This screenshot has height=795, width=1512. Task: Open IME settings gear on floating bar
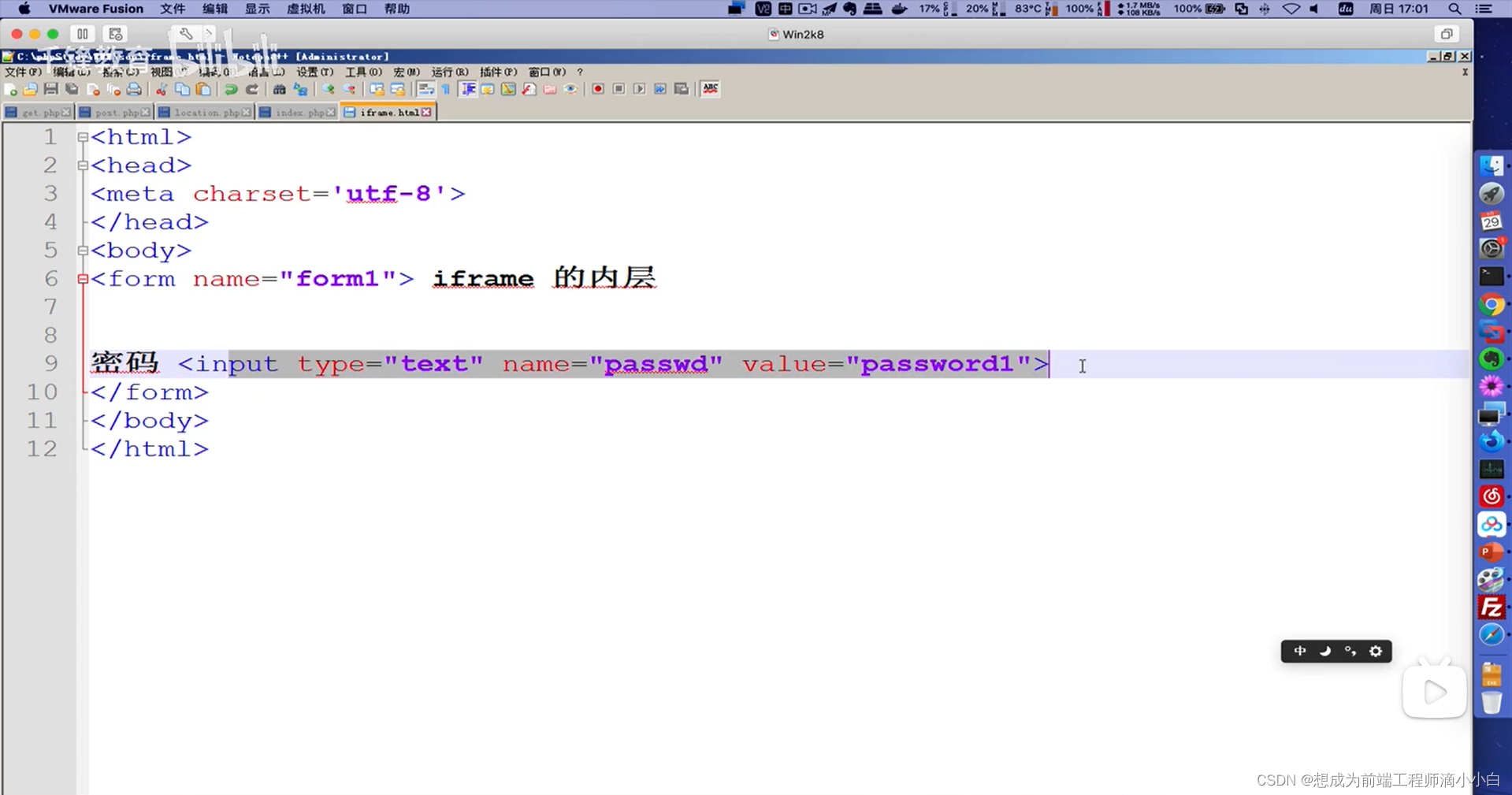click(x=1376, y=651)
